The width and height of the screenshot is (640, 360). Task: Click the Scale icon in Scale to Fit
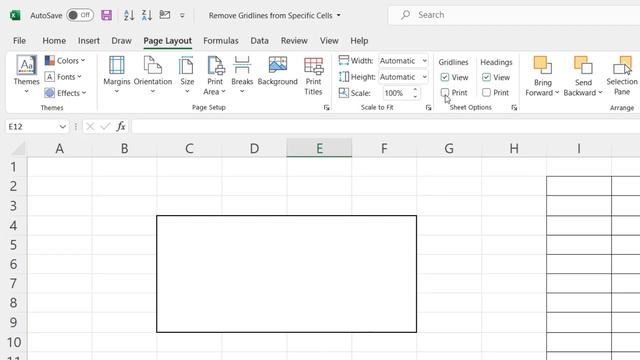(x=344, y=93)
